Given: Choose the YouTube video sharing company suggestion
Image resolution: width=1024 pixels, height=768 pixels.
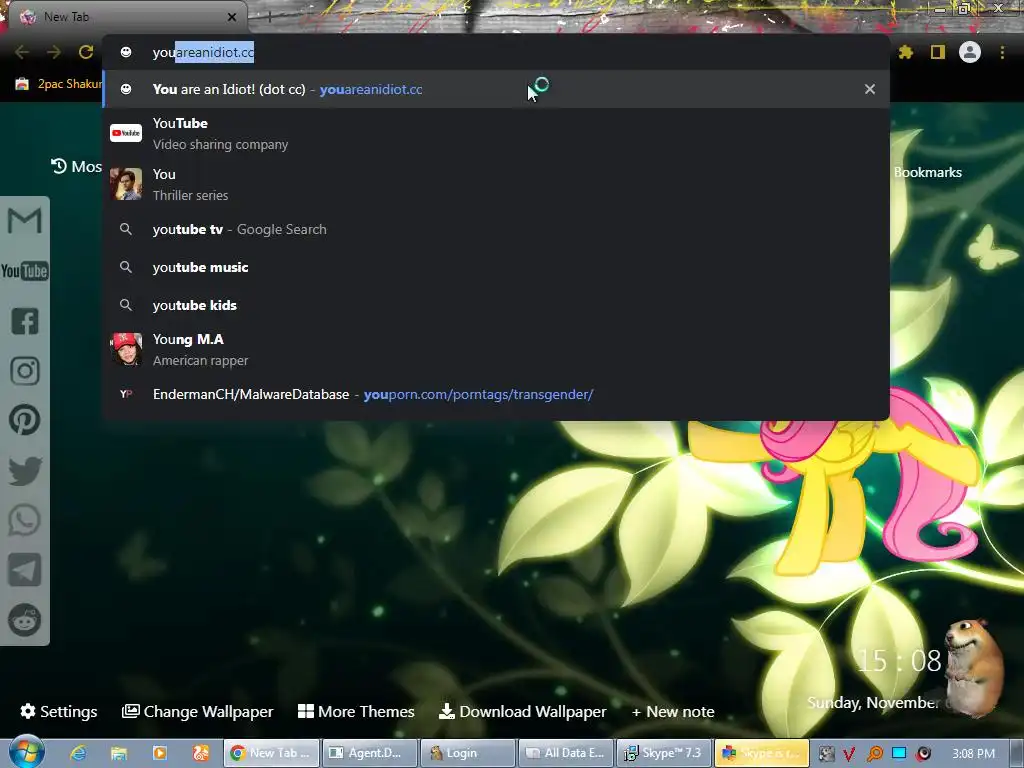Looking at the screenshot, I should tap(496, 133).
